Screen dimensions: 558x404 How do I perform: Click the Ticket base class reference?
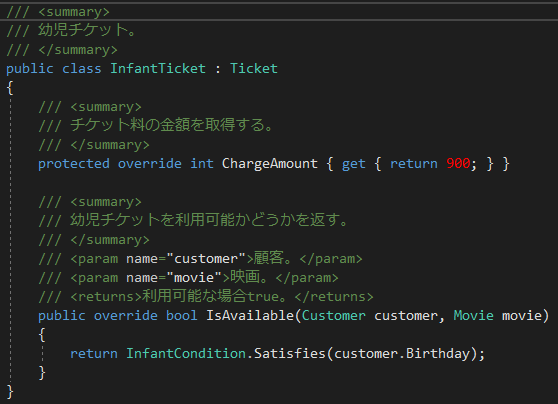pyautogui.click(x=254, y=68)
